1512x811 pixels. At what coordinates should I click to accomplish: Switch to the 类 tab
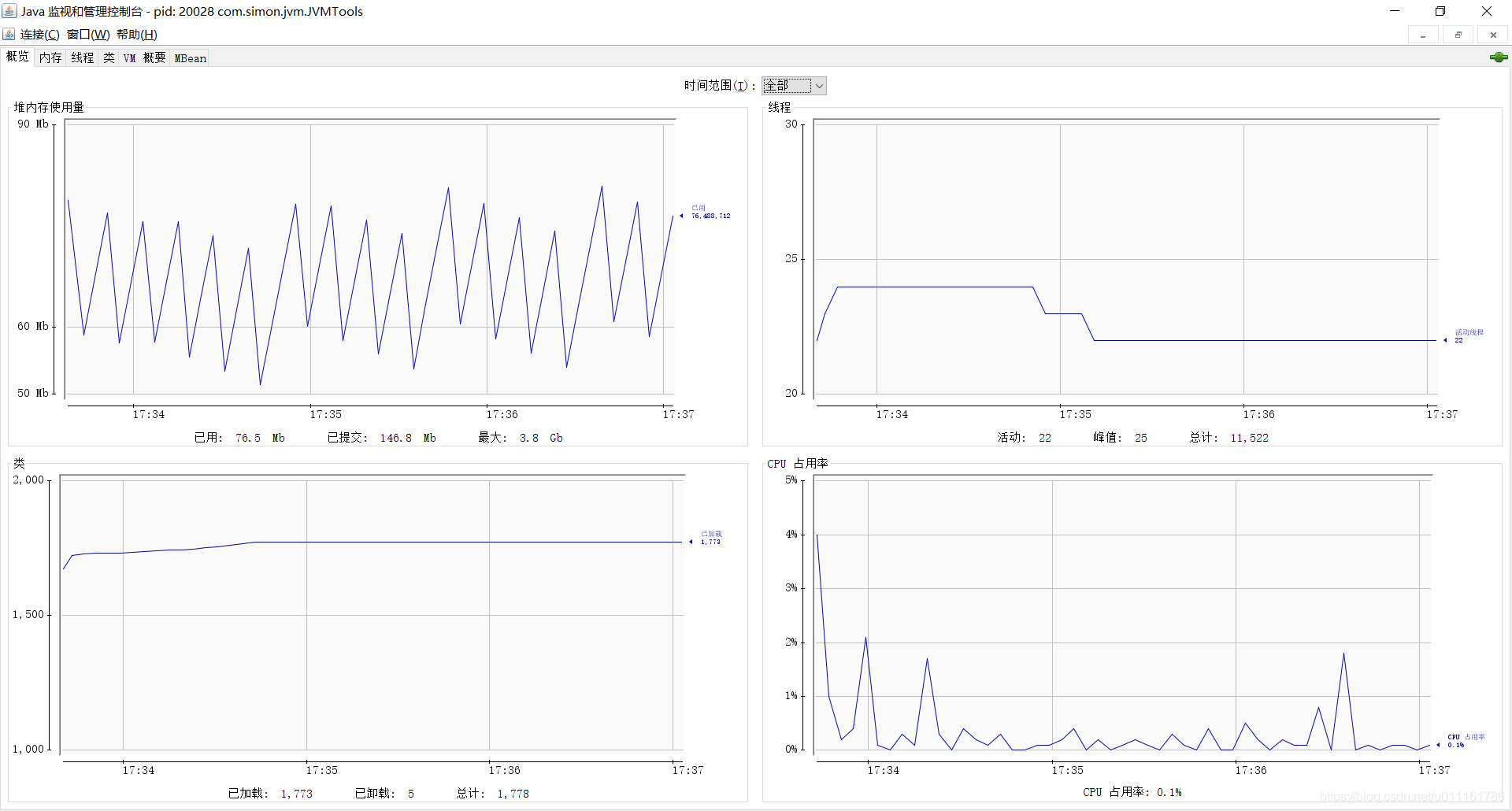(109, 57)
